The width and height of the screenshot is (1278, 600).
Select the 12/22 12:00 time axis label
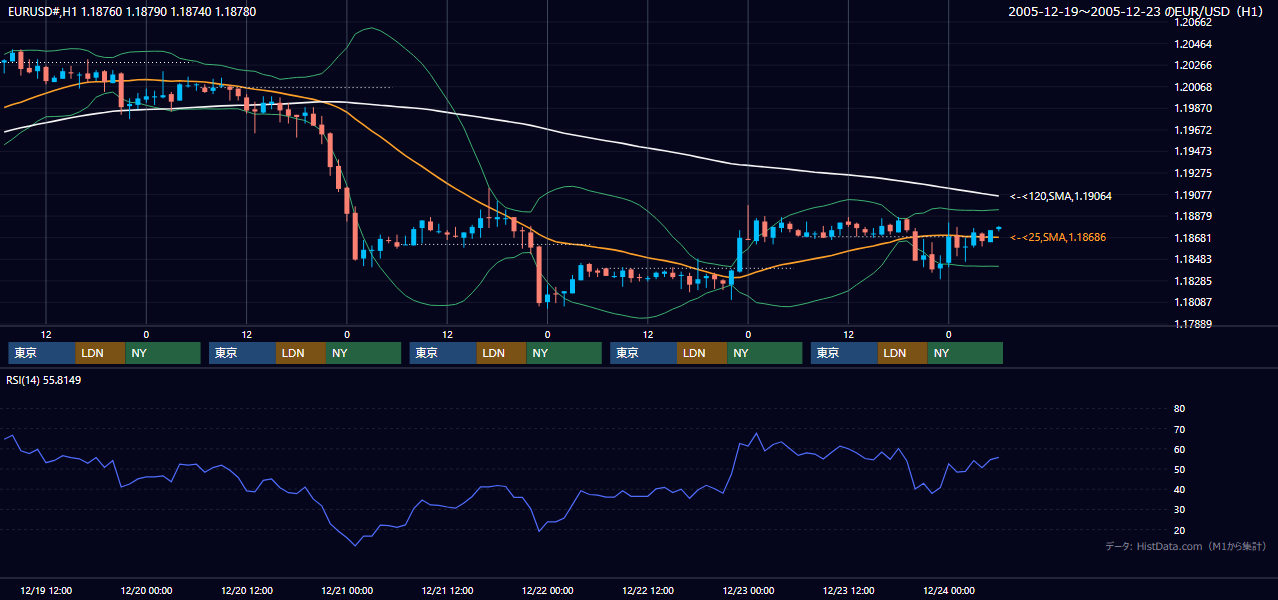click(648, 590)
